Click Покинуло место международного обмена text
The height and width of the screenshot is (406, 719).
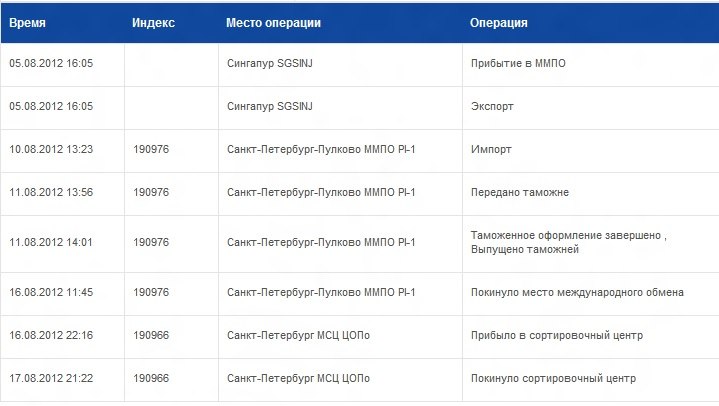tap(577, 292)
